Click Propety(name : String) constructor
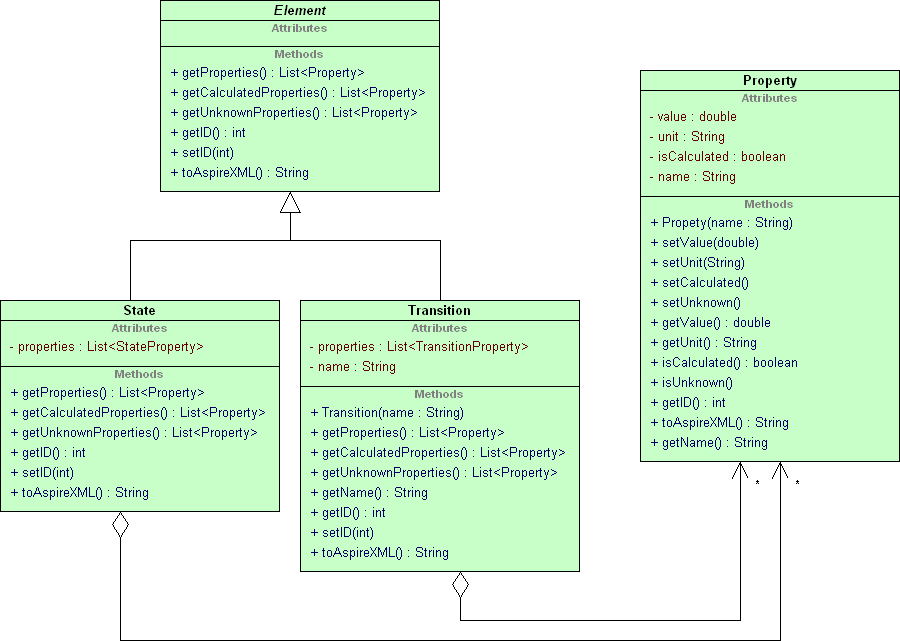 pos(721,223)
